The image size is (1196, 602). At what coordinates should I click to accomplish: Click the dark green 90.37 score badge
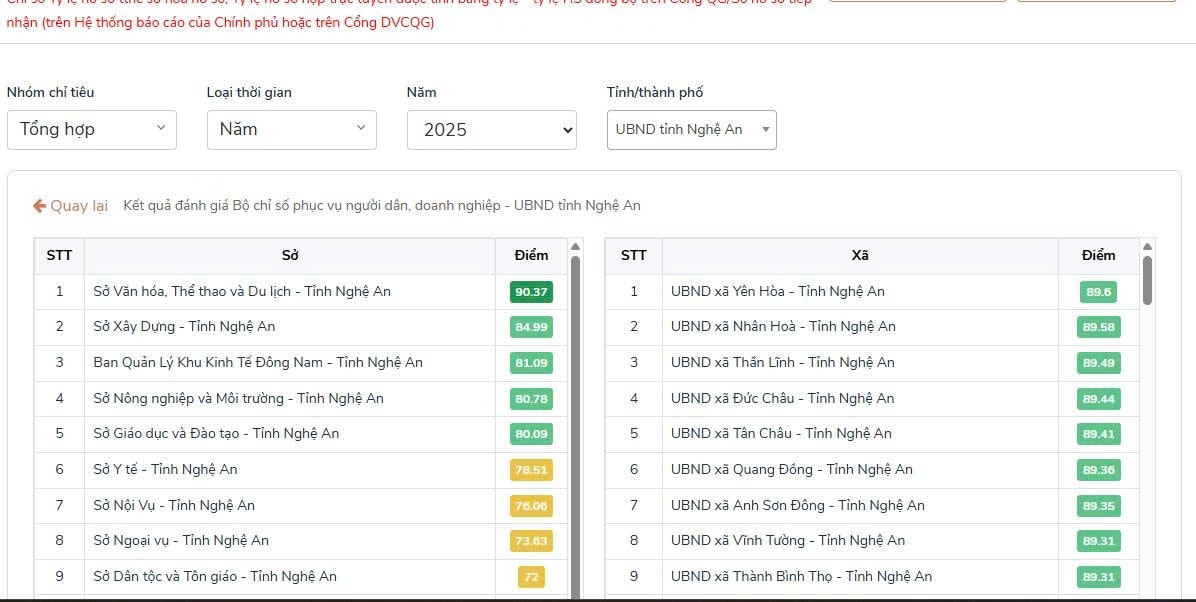tap(531, 292)
